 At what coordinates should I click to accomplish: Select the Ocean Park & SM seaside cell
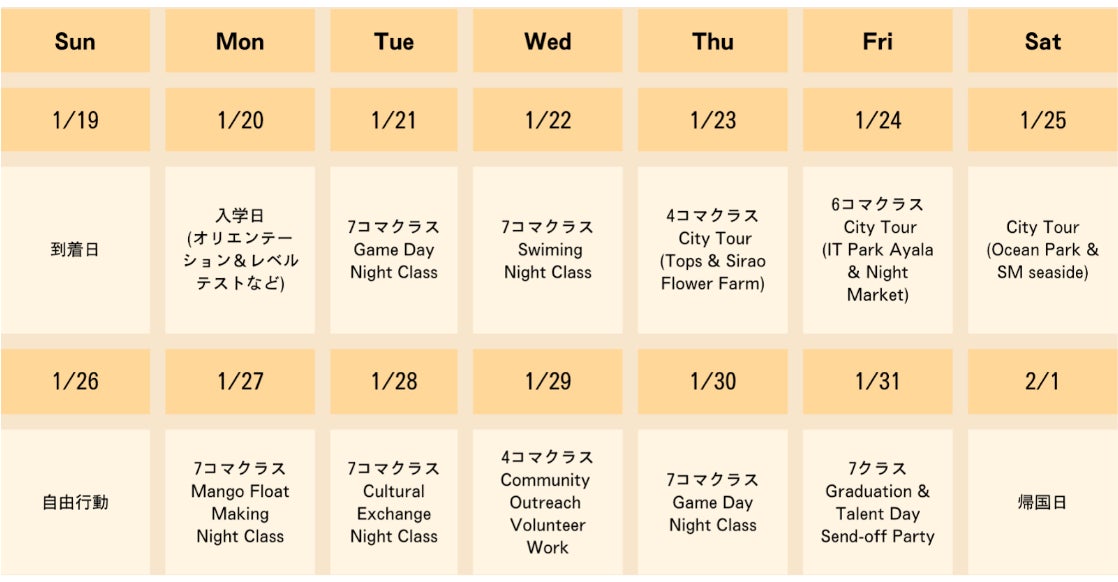pyautogui.click(x=1042, y=250)
